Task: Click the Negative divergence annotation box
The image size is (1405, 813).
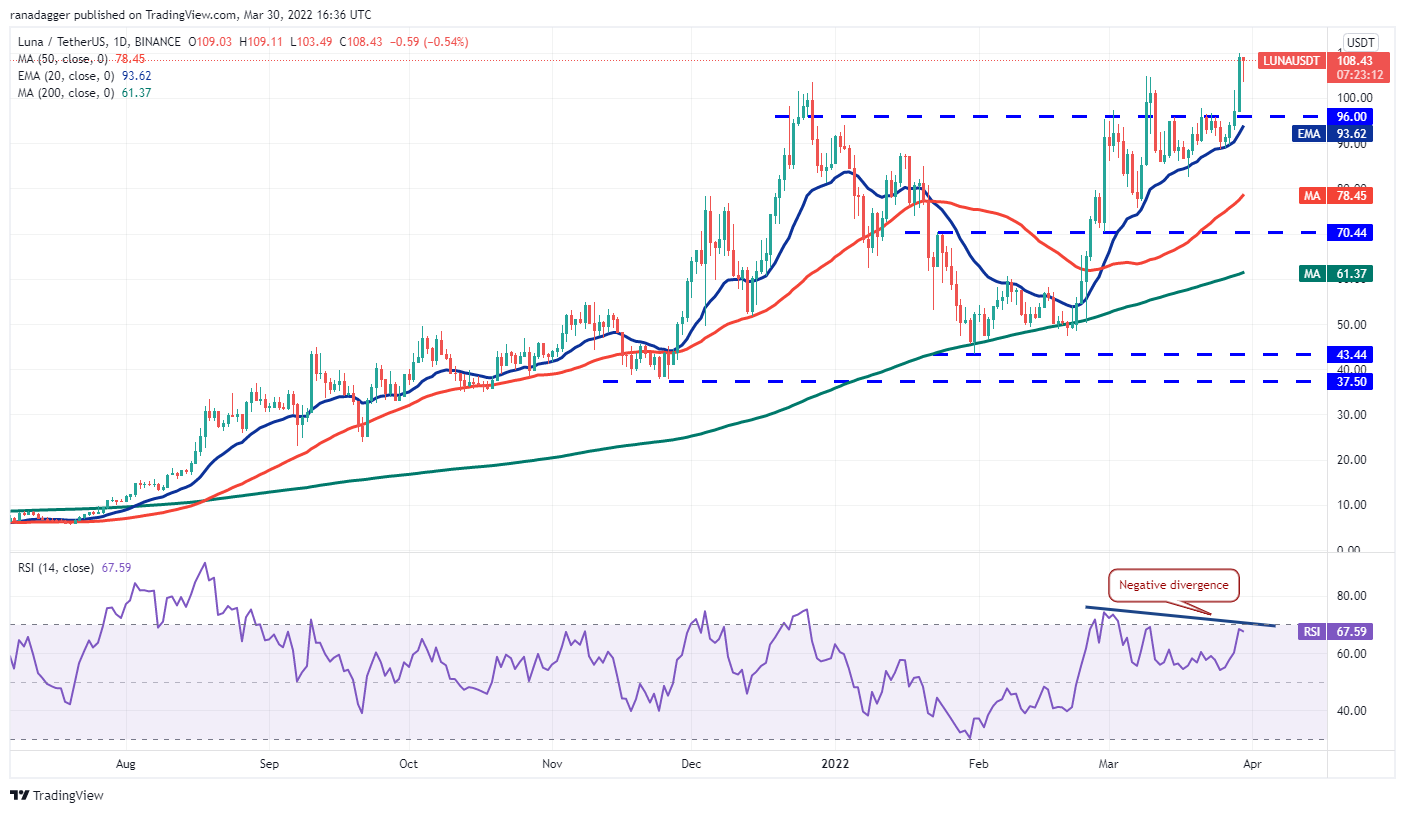Action: click(1172, 585)
